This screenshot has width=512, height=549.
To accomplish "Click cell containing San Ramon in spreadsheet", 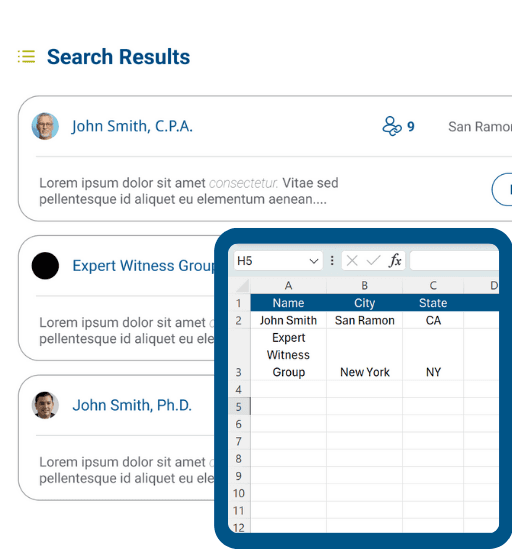I will (364, 320).
